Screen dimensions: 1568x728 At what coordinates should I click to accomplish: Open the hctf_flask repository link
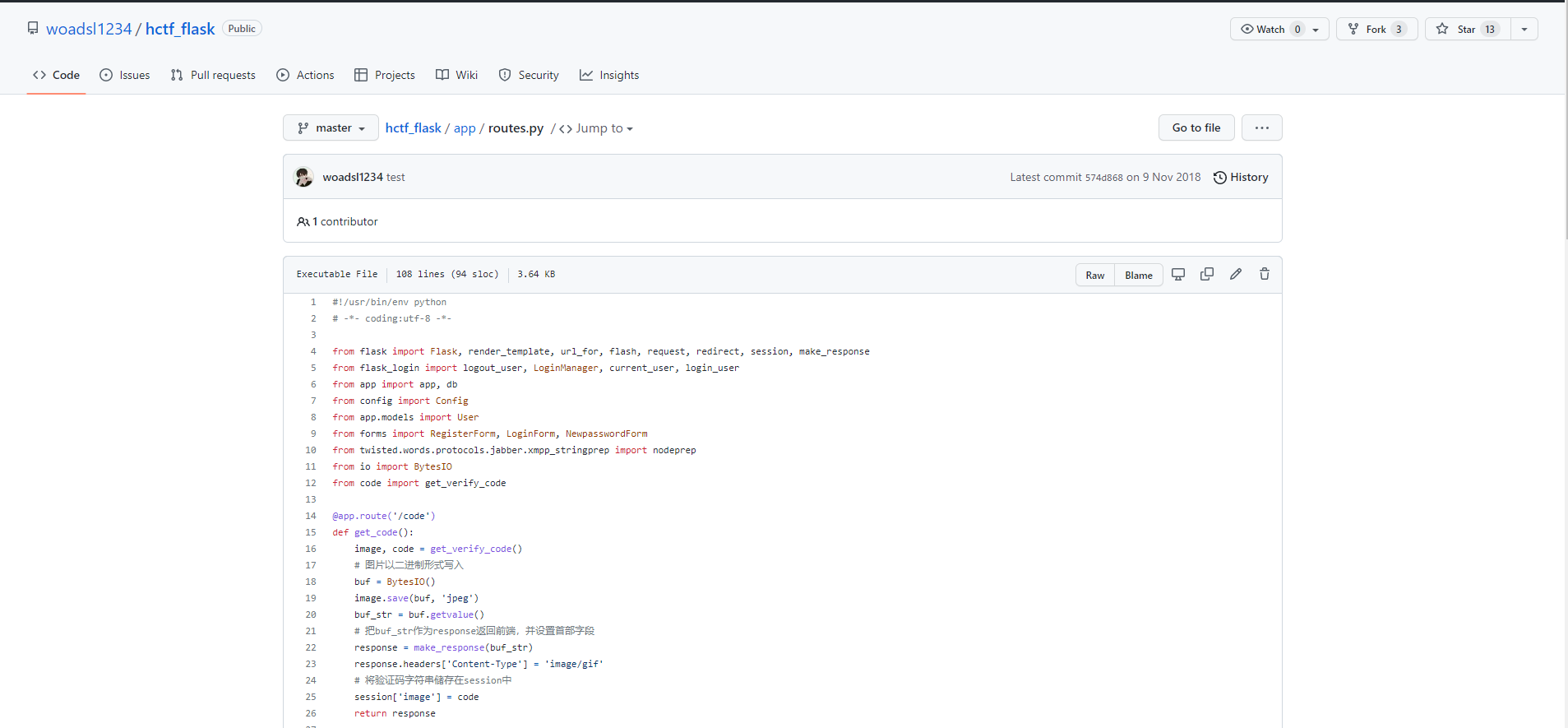point(180,29)
